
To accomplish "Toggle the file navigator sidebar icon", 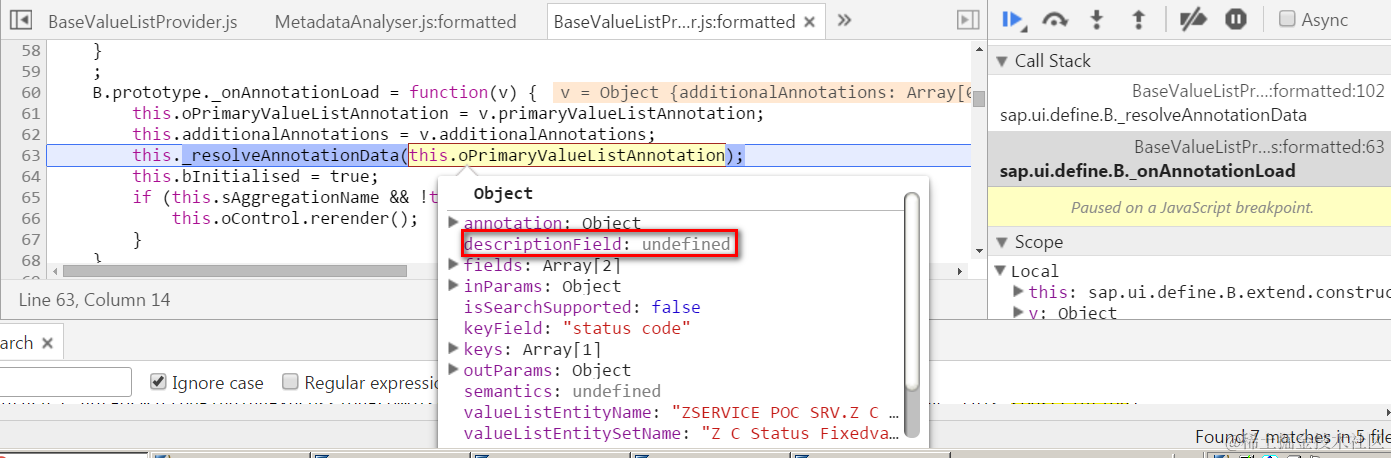I will 20,20.
